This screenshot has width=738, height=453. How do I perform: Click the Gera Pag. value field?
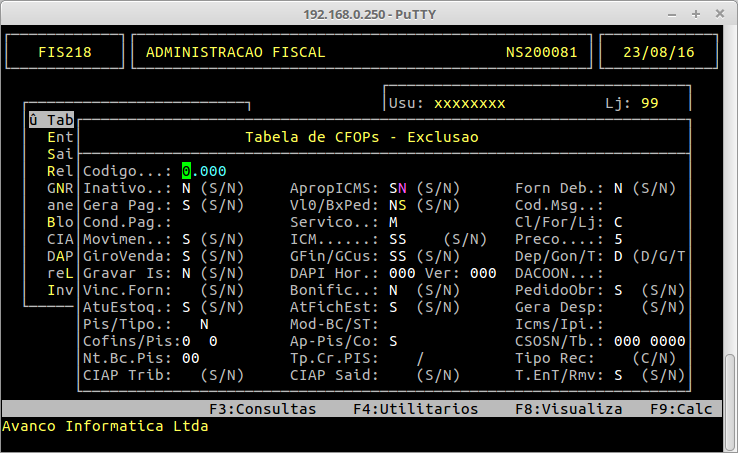click(186, 205)
